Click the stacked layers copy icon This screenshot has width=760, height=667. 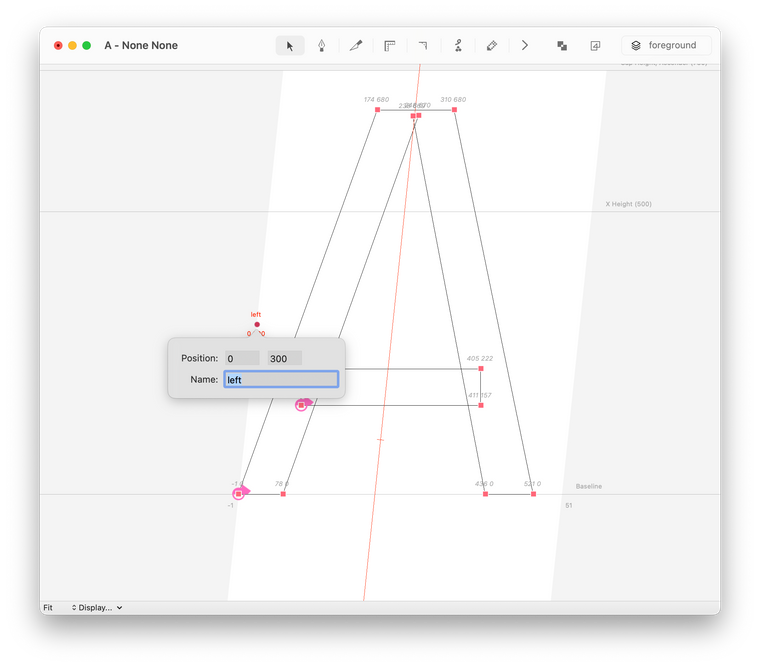tap(595, 46)
